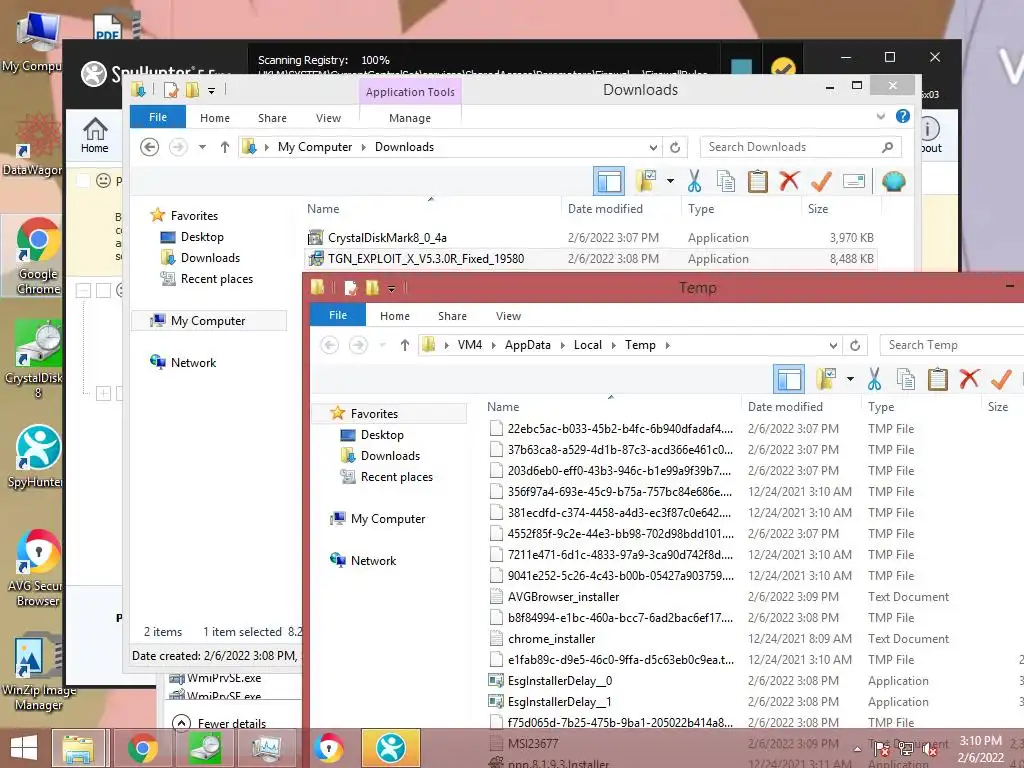Refresh the Downloads address bar
1024x768 pixels.
(x=675, y=147)
